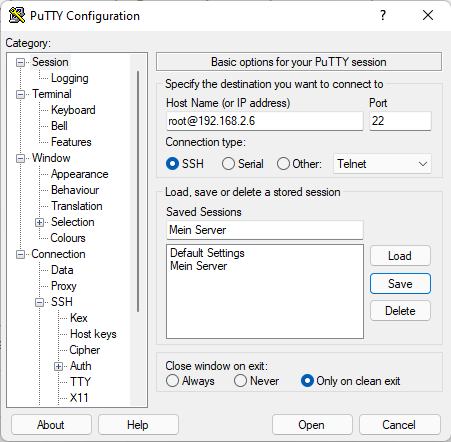This screenshot has height=442, width=451.
Task: Click the Save session button
Action: [400, 284]
